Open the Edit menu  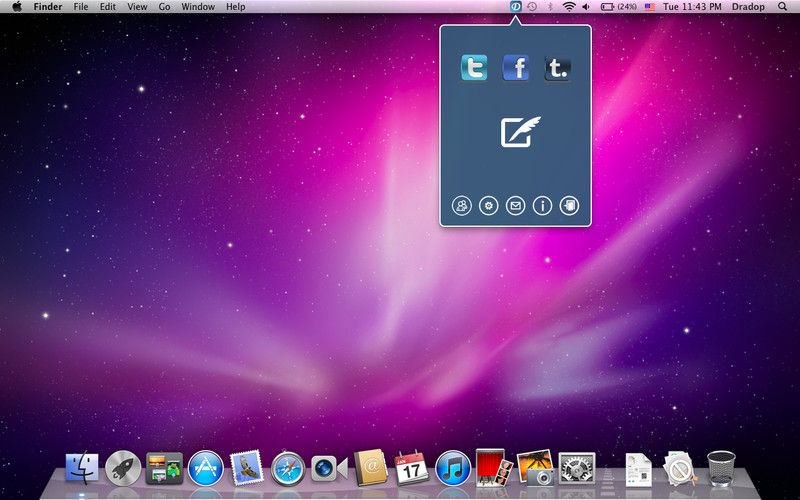(x=108, y=7)
